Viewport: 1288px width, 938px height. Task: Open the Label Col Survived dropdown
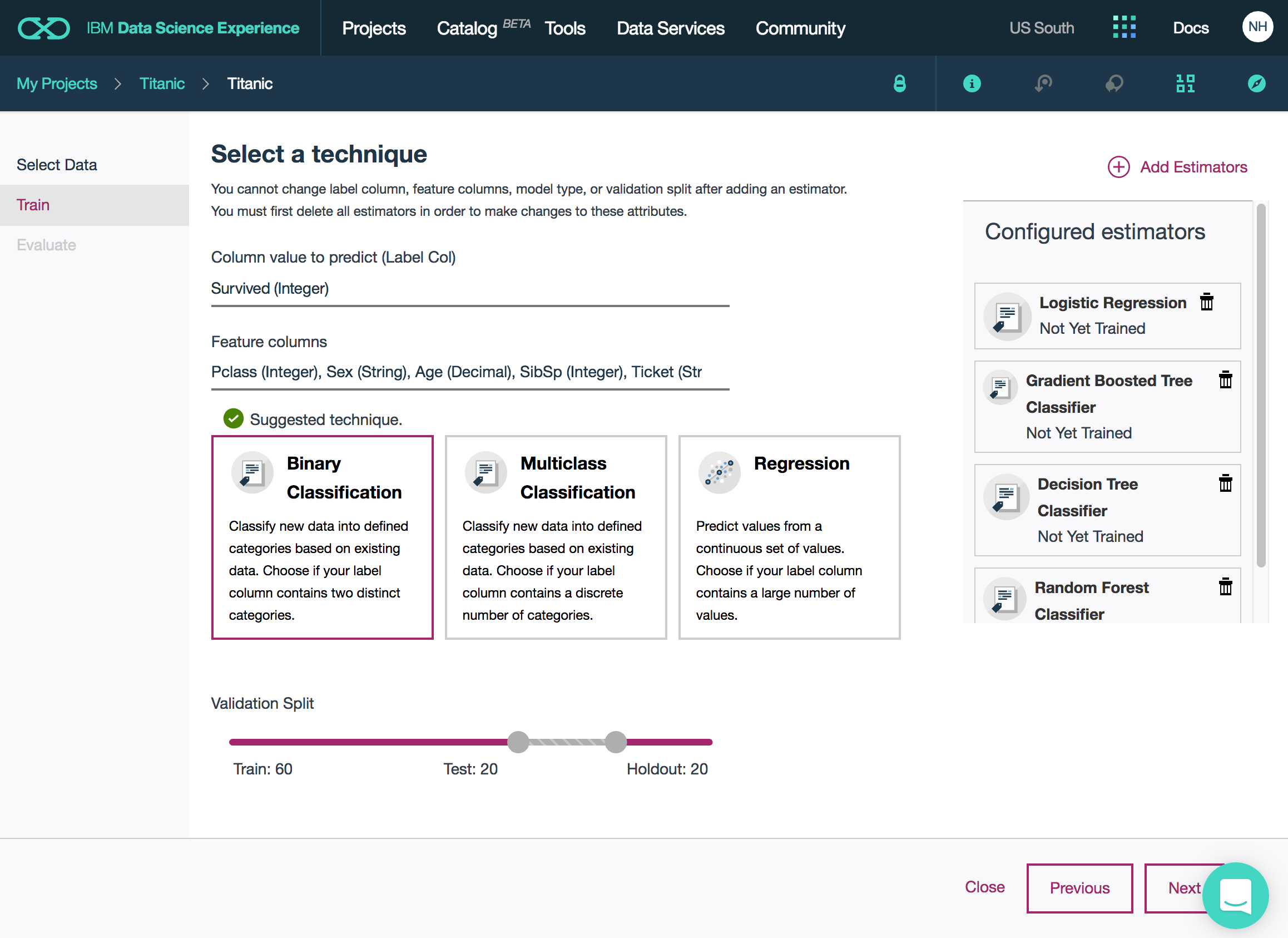(x=470, y=289)
